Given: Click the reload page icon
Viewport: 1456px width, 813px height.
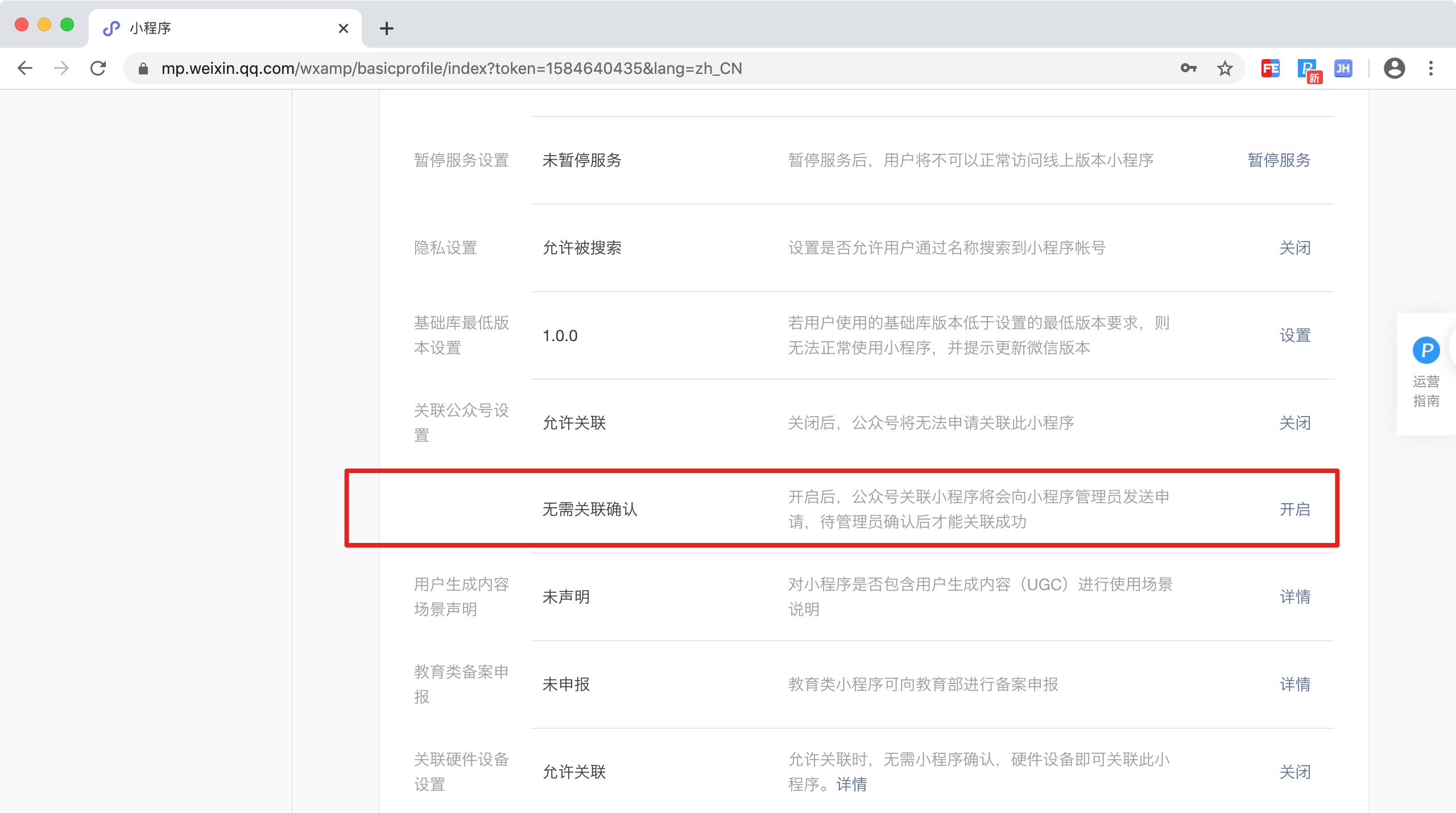Looking at the screenshot, I should (98, 69).
